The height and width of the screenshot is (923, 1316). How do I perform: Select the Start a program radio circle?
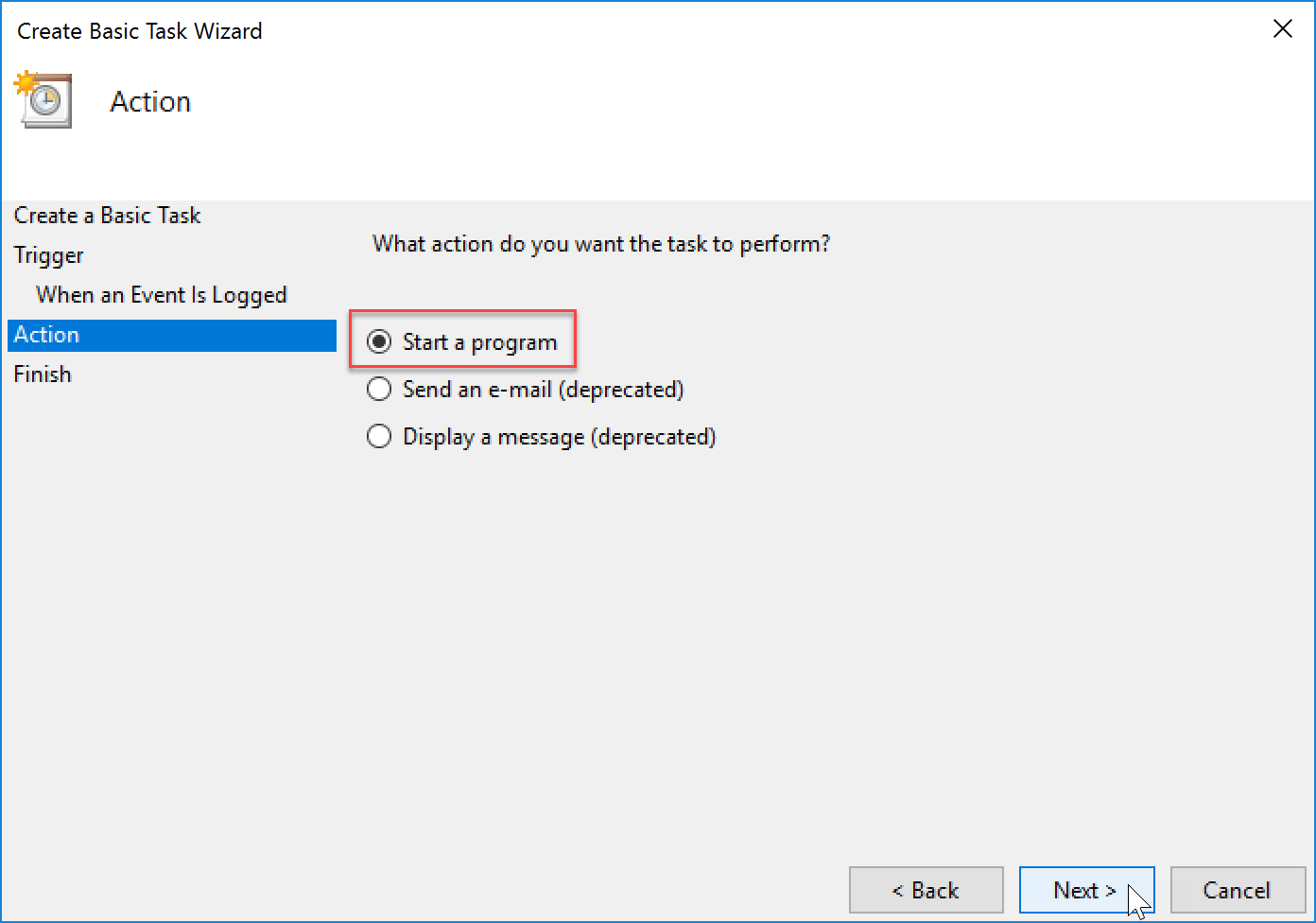pos(379,341)
